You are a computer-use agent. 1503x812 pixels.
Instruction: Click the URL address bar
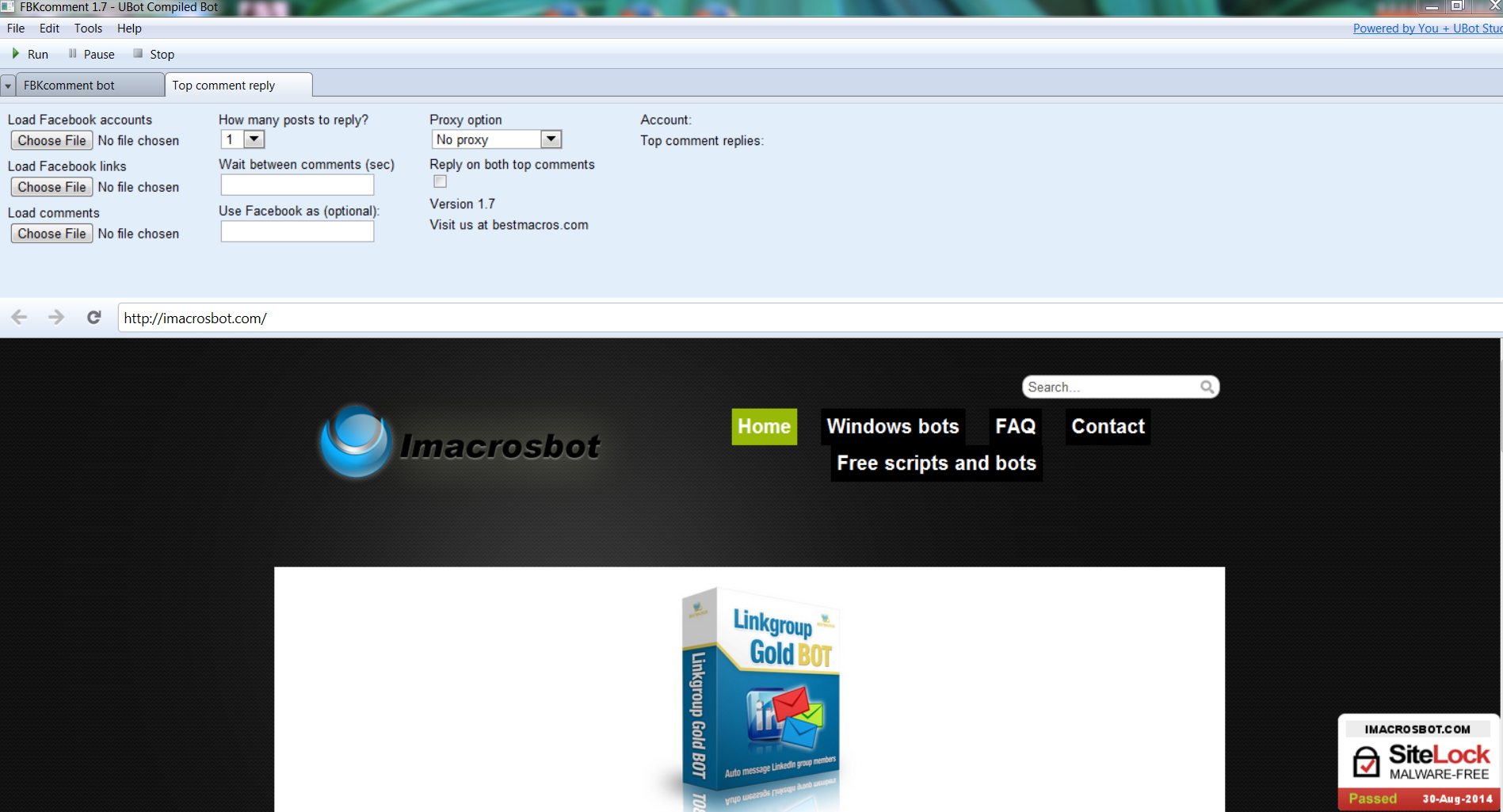click(x=808, y=318)
